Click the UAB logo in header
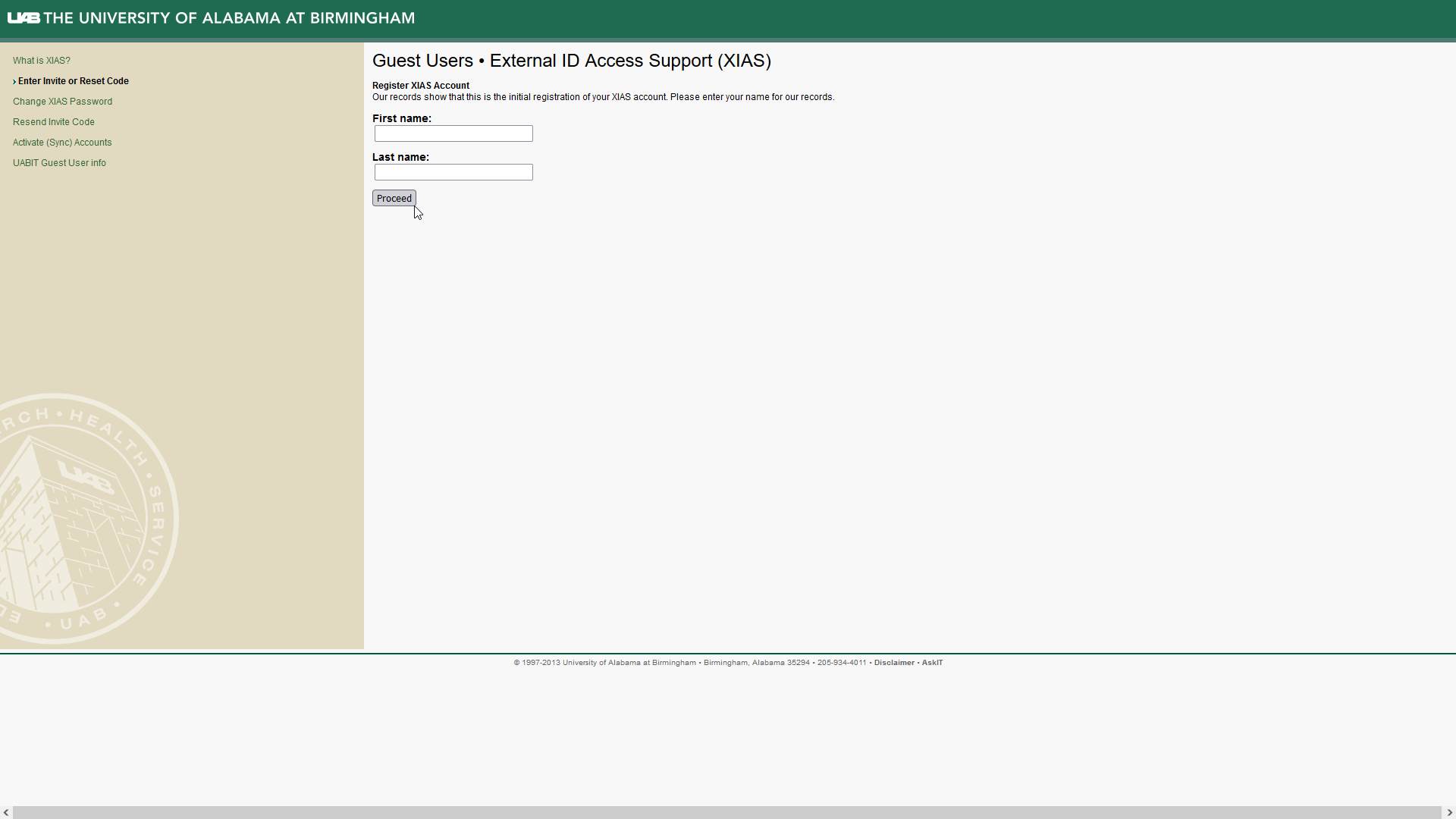The width and height of the screenshot is (1456, 819). pos(24,17)
